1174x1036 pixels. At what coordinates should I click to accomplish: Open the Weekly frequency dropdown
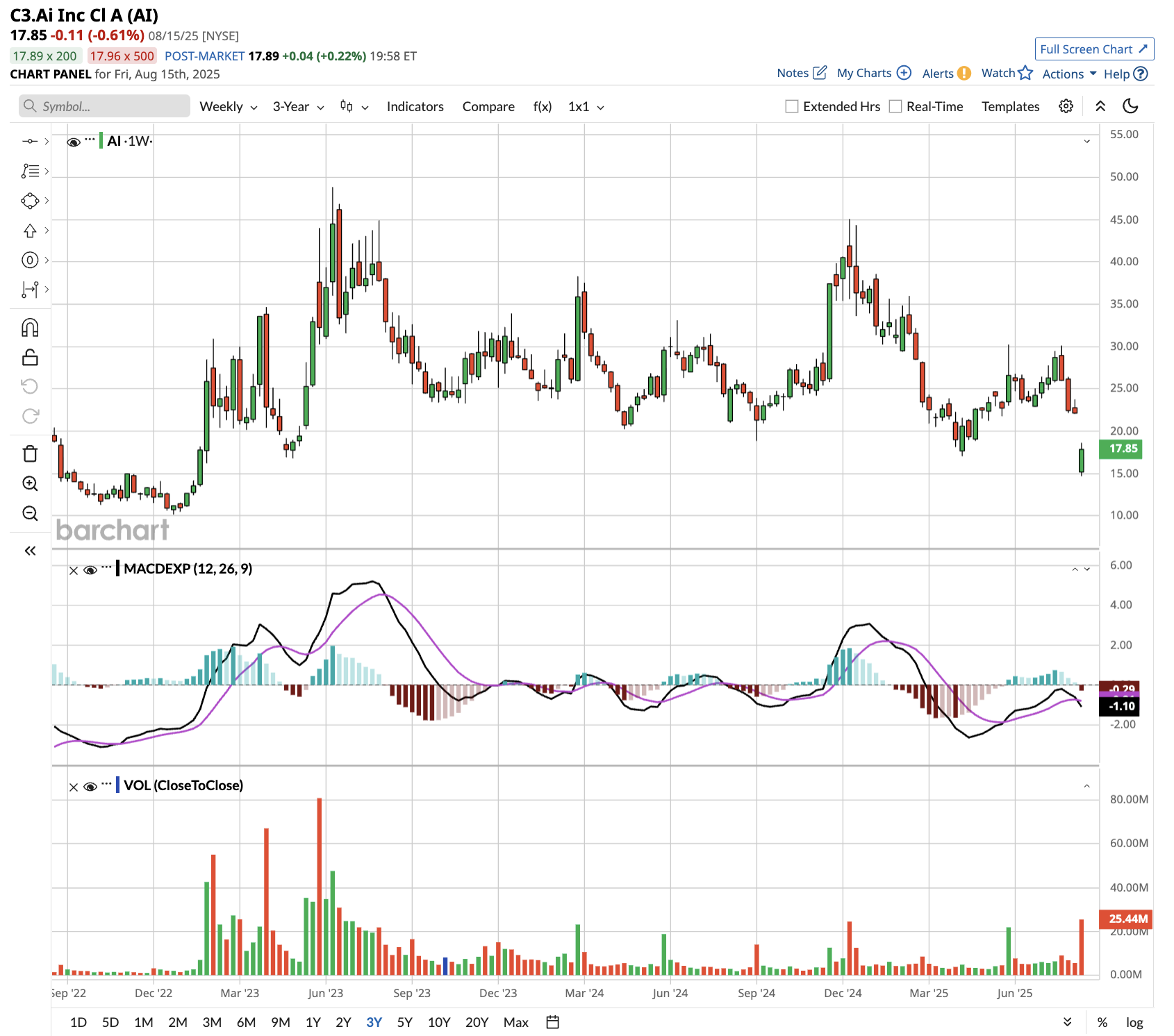(229, 106)
